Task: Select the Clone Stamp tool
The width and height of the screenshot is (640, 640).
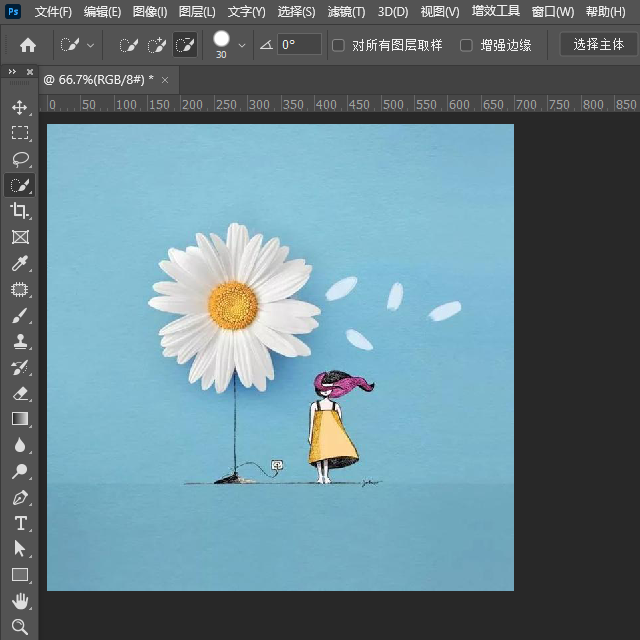Action: [19, 342]
